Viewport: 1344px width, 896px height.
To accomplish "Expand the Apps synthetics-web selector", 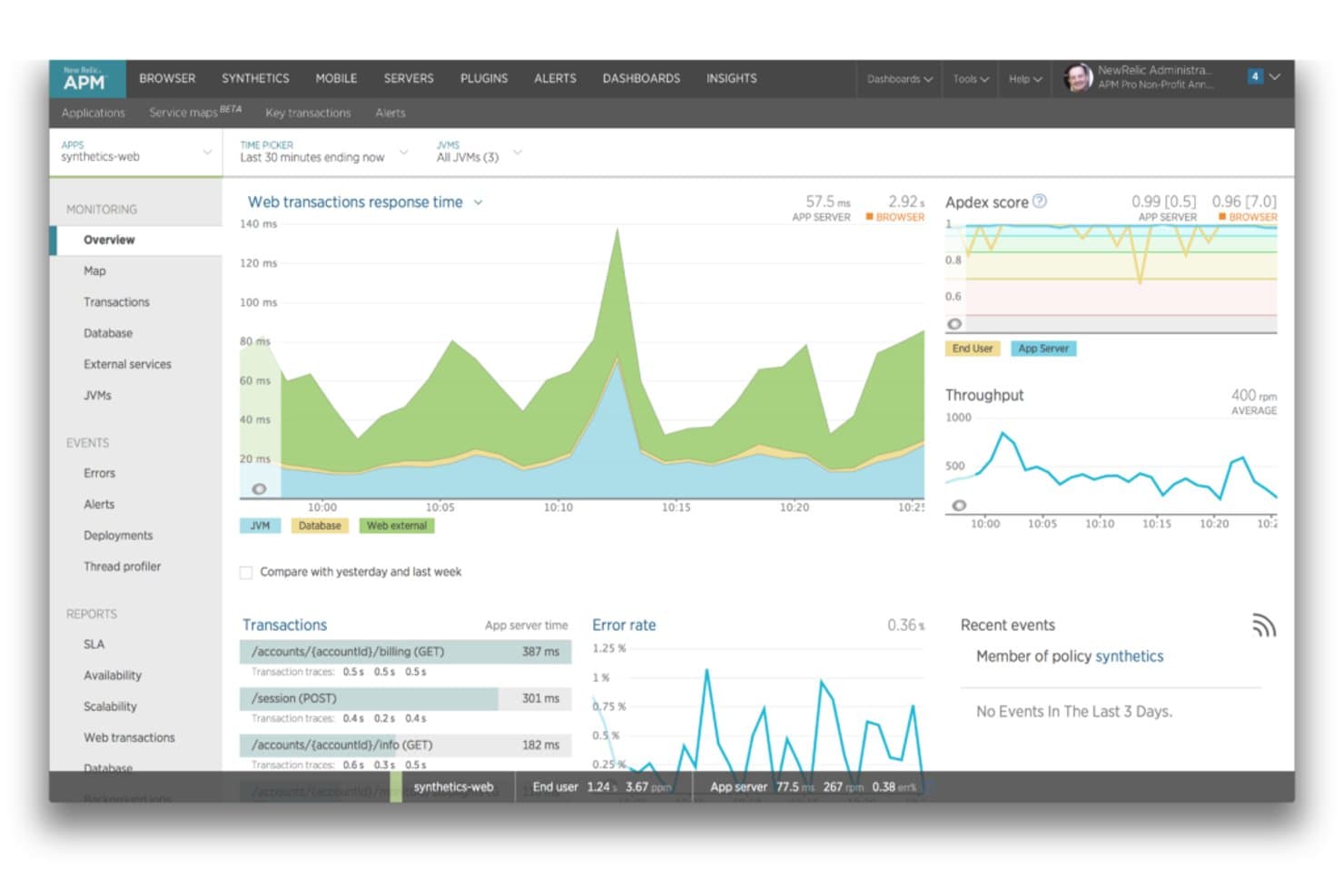I will pyautogui.click(x=136, y=152).
